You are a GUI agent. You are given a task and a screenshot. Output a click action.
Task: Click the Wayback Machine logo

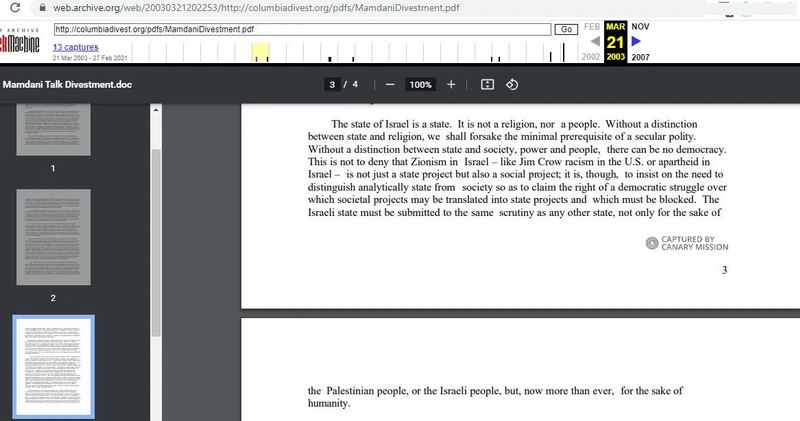click(19, 42)
